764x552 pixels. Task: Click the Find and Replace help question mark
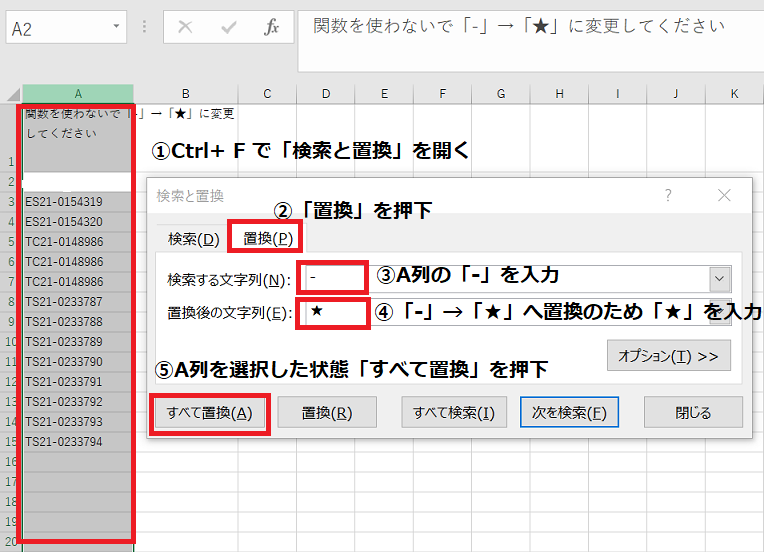pos(668,195)
